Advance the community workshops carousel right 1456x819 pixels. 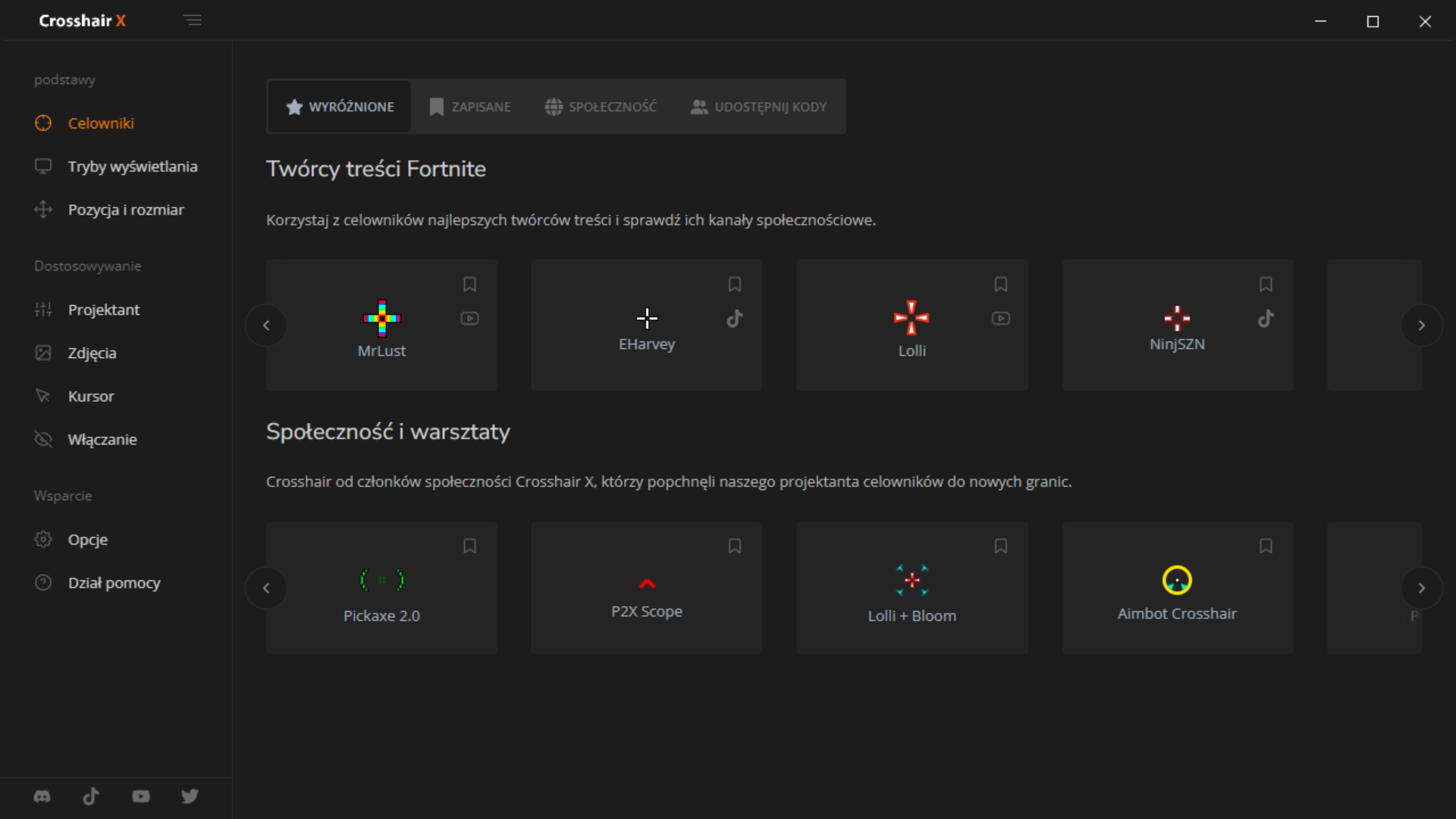pos(1421,588)
